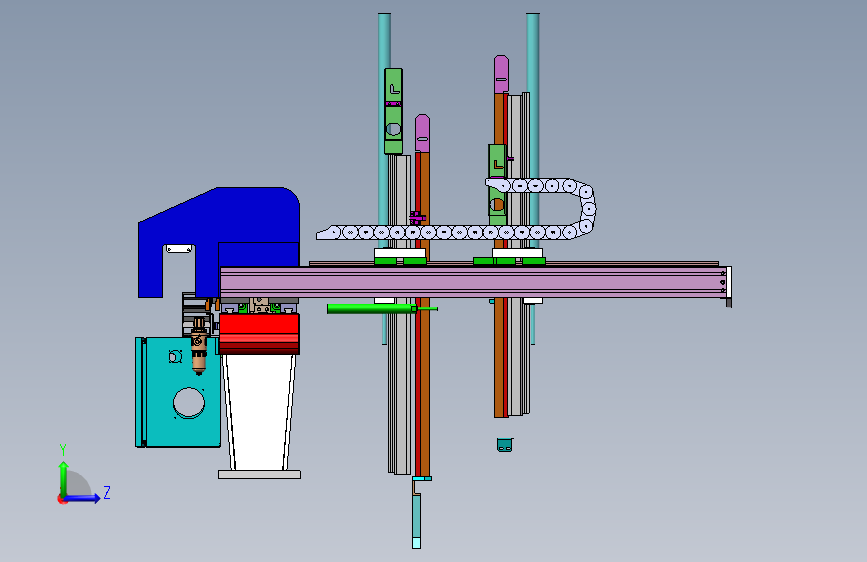The image size is (867, 562).
Task: Select the gray base plate under the hopper
Action: click(259, 474)
